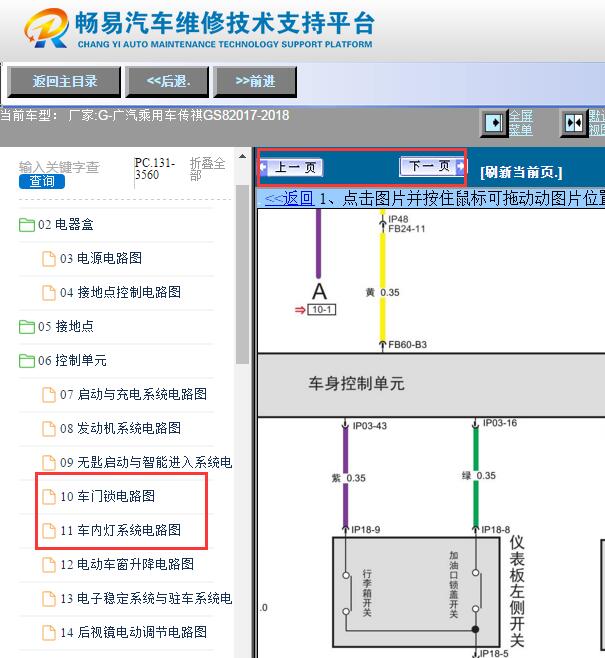The height and width of the screenshot is (658, 605).
Task: Click the double-arrow view toggle icon
Action: point(574,124)
